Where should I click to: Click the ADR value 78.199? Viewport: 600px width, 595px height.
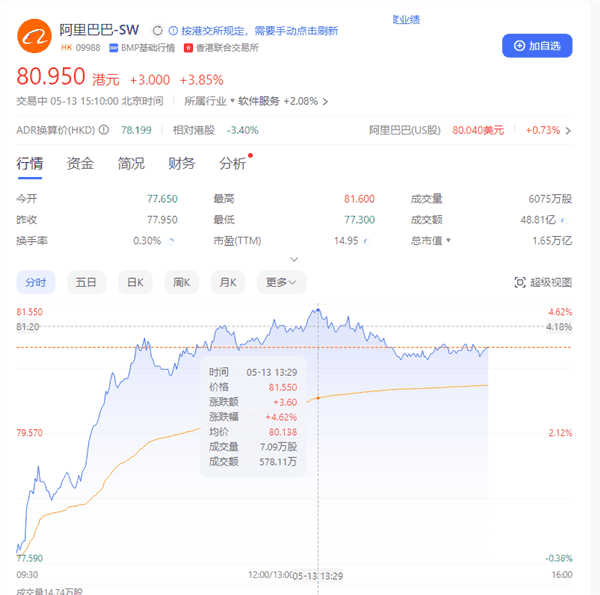[136, 130]
